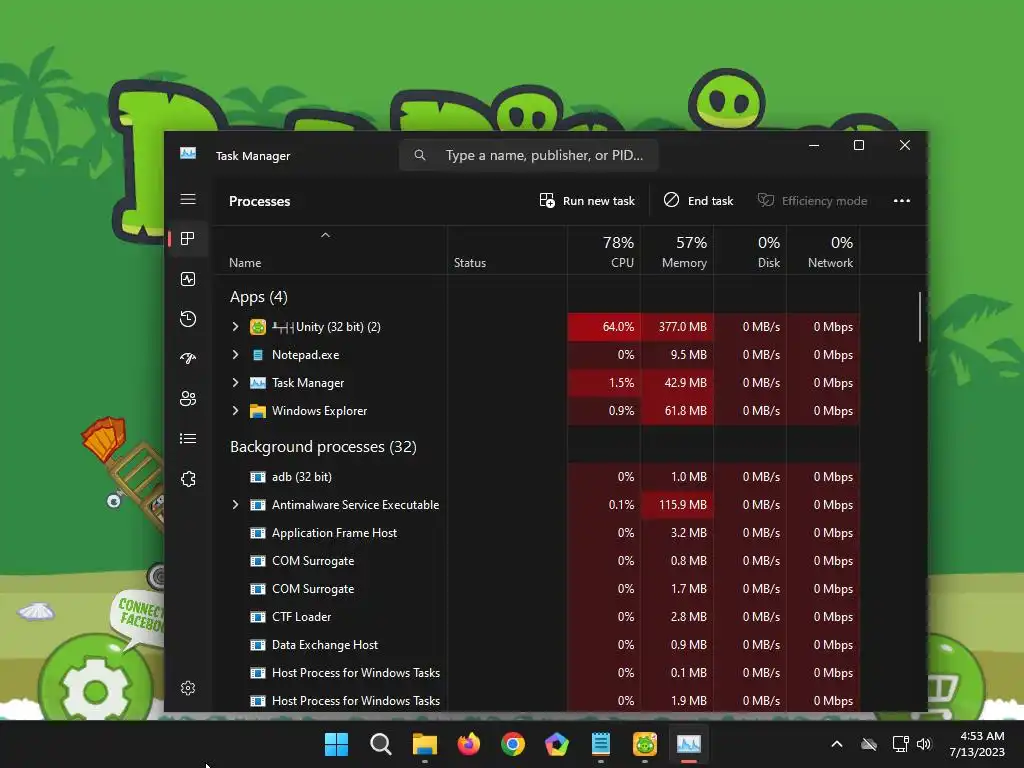Click the Efficiency mode button
This screenshot has width=1024, height=768.
point(812,200)
